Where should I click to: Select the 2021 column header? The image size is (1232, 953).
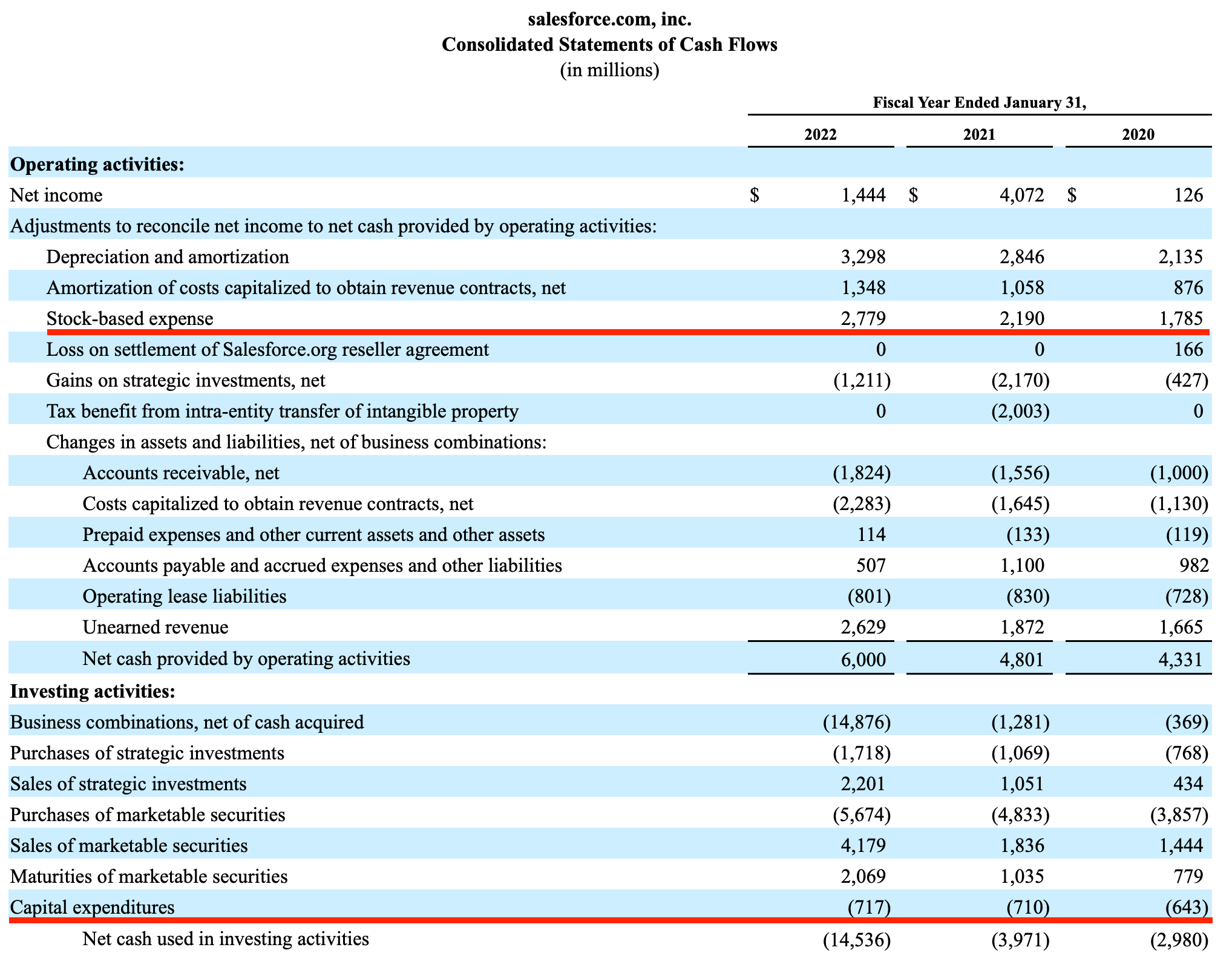point(979,134)
